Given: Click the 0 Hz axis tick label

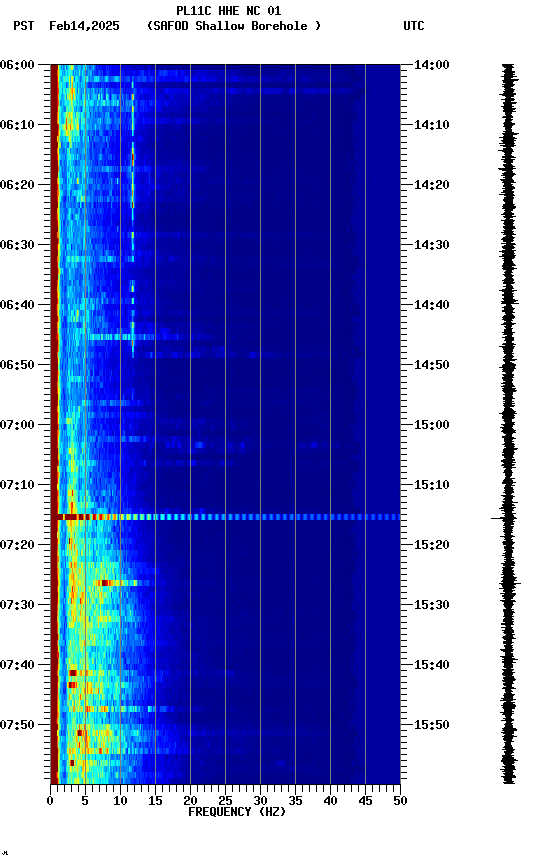Looking at the screenshot, I should click(x=50, y=802).
